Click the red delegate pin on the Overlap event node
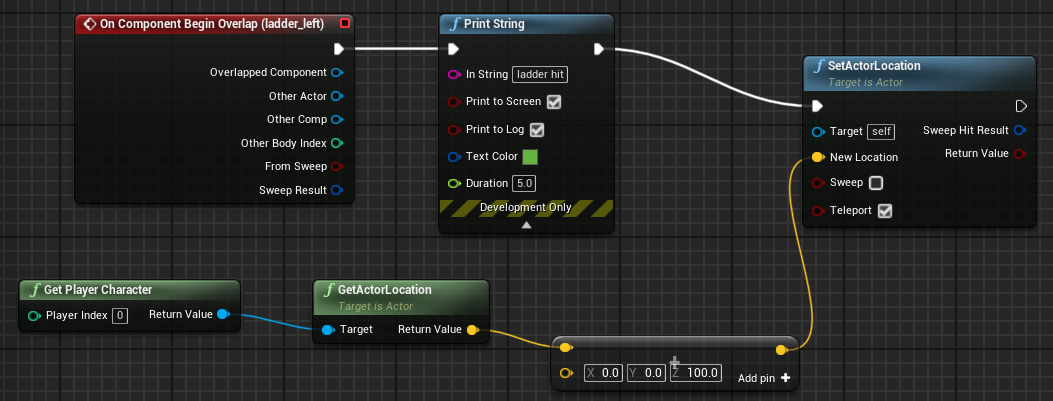1053x401 pixels. click(x=345, y=24)
